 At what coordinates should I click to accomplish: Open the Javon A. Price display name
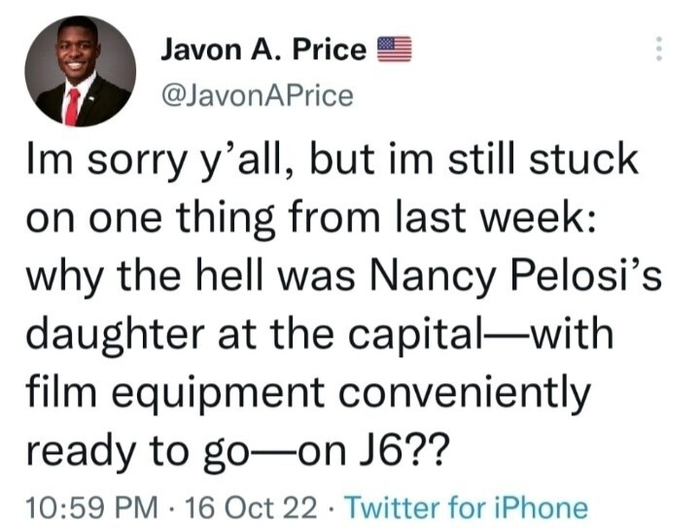click(263, 49)
